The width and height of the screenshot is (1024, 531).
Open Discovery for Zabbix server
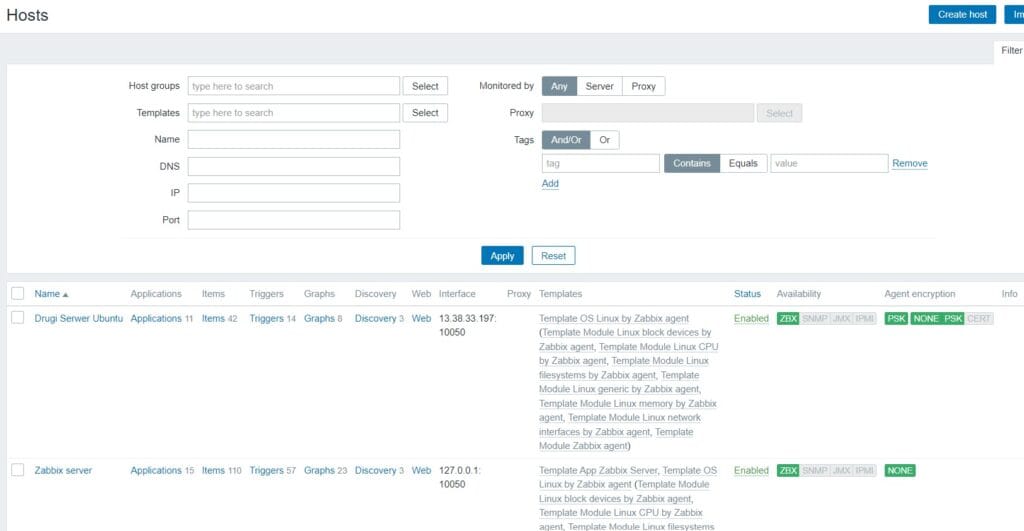[376, 470]
